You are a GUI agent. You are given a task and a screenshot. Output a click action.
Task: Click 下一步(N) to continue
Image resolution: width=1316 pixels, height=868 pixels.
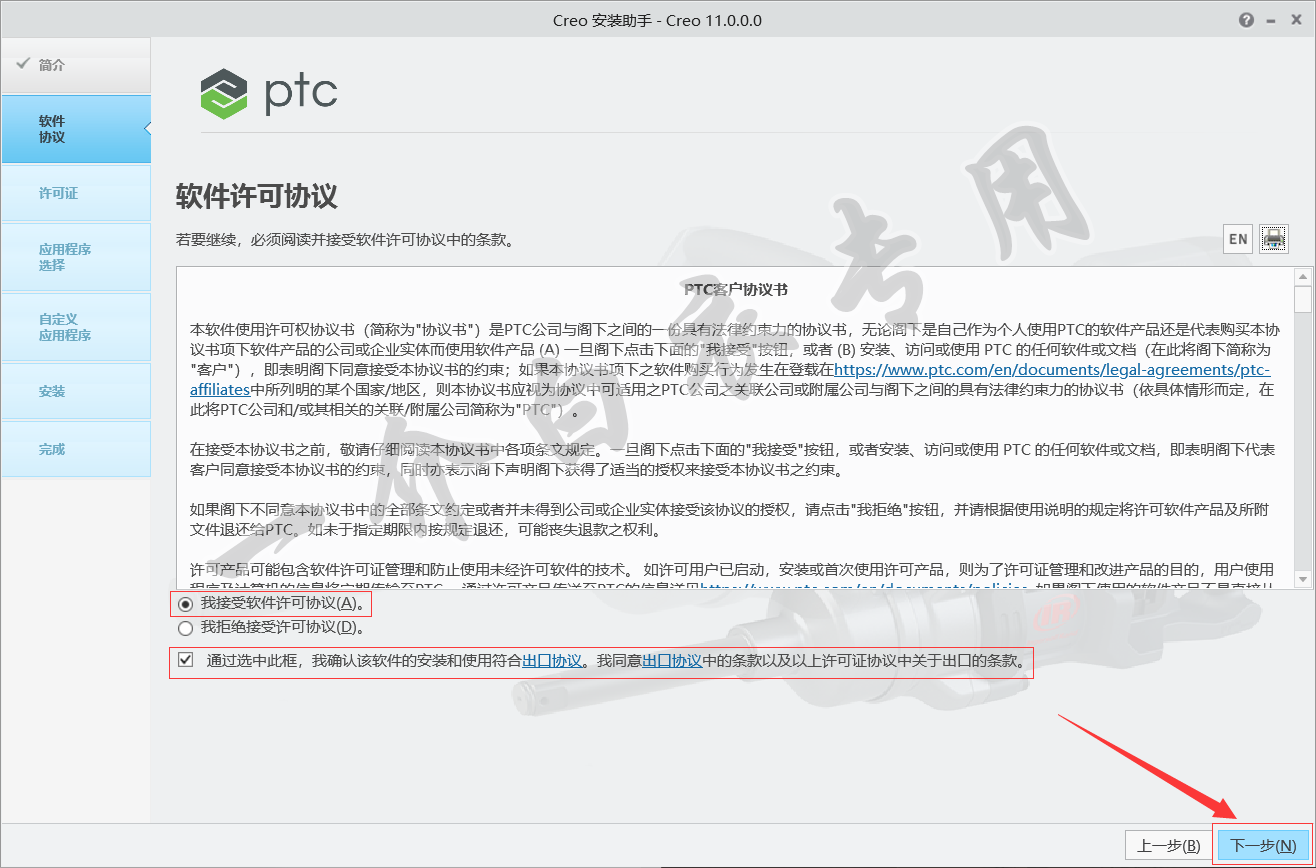pos(1262,845)
